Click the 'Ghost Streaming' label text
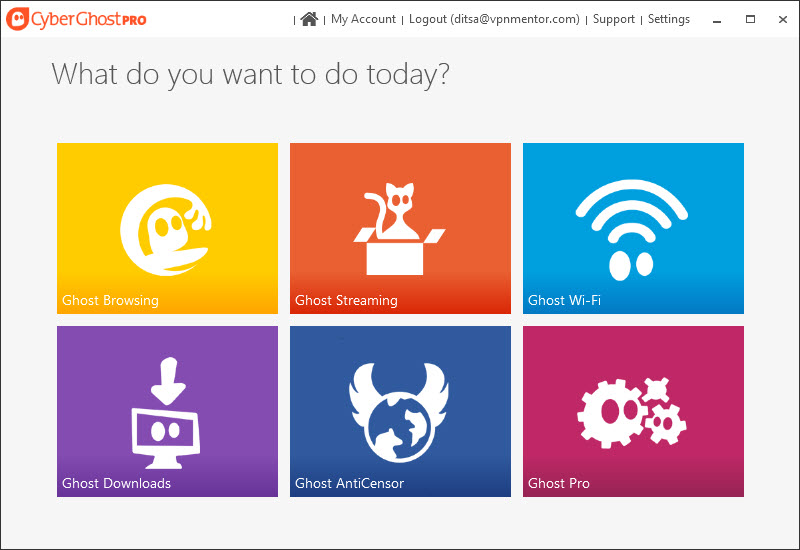800x550 pixels. [346, 300]
